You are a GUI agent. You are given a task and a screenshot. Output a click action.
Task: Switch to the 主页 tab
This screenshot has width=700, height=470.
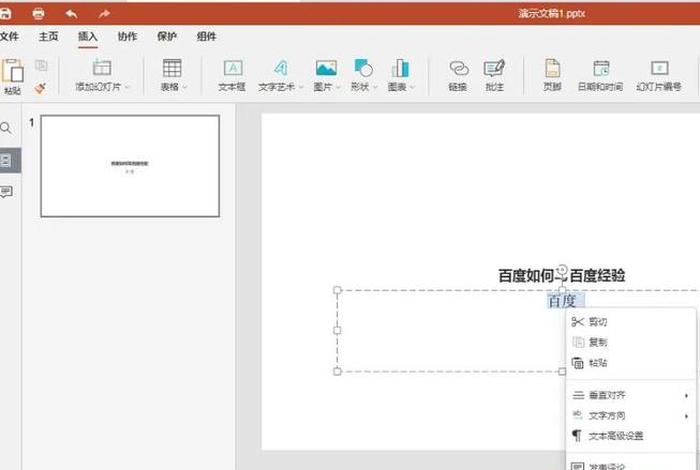(x=48, y=37)
